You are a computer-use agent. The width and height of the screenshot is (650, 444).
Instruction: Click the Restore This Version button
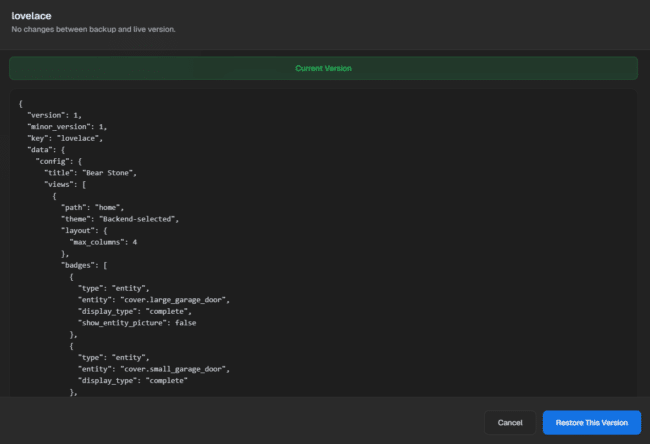coord(592,422)
